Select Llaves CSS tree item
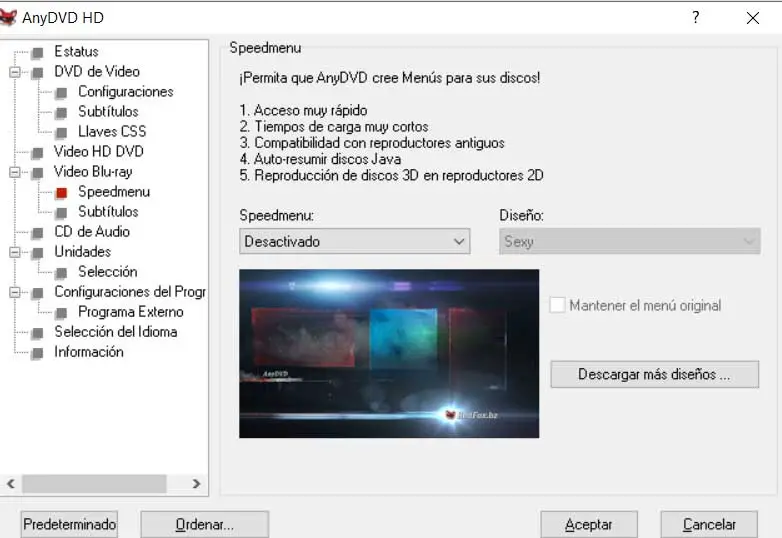Viewport: 782px width, 538px height. [x=112, y=132]
